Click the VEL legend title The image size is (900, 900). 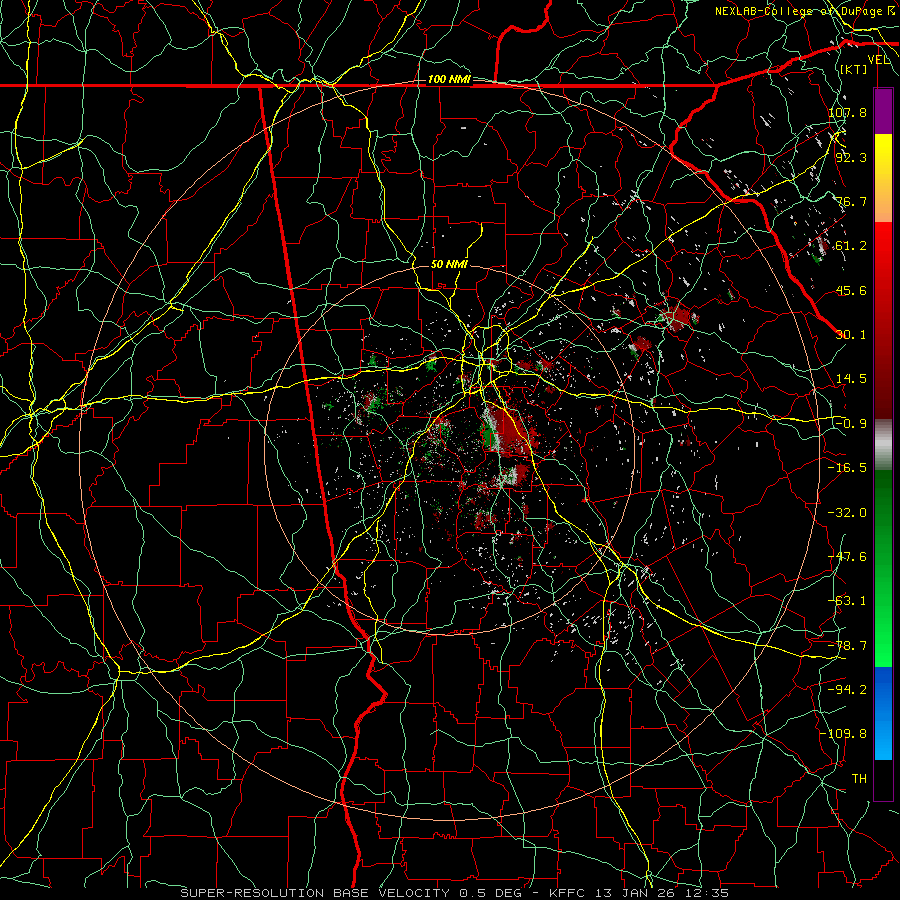click(878, 60)
